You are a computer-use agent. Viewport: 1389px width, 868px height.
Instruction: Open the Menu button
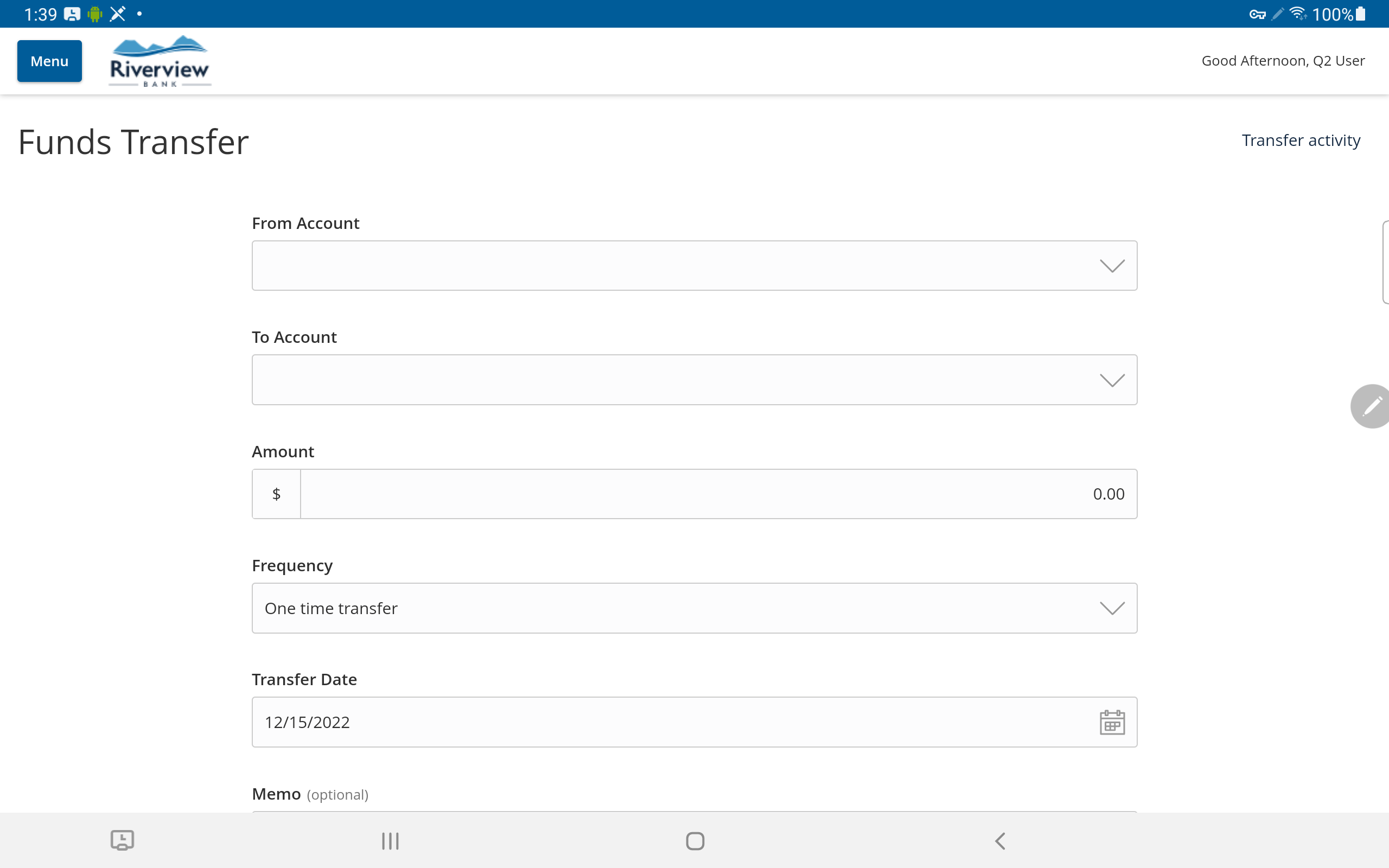(49, 61)
